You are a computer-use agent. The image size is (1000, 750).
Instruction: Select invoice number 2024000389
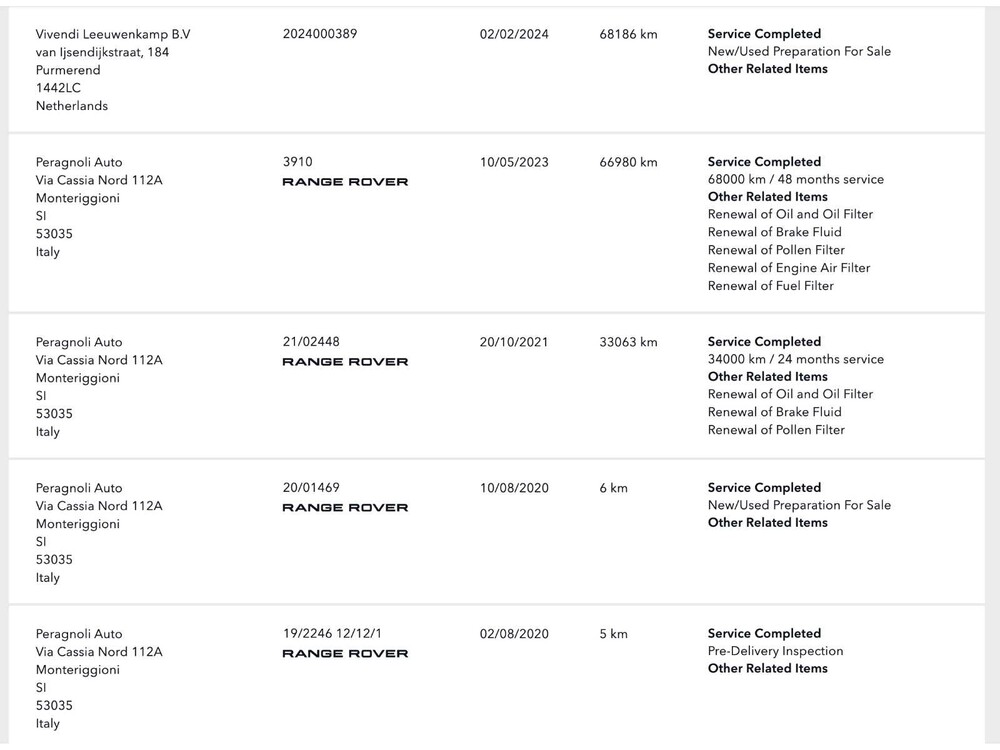point(320,34)
